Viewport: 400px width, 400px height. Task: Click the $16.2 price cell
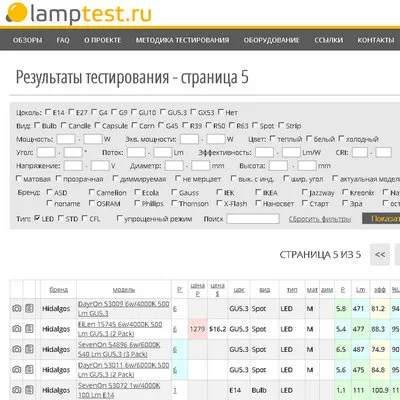(217, 329)
